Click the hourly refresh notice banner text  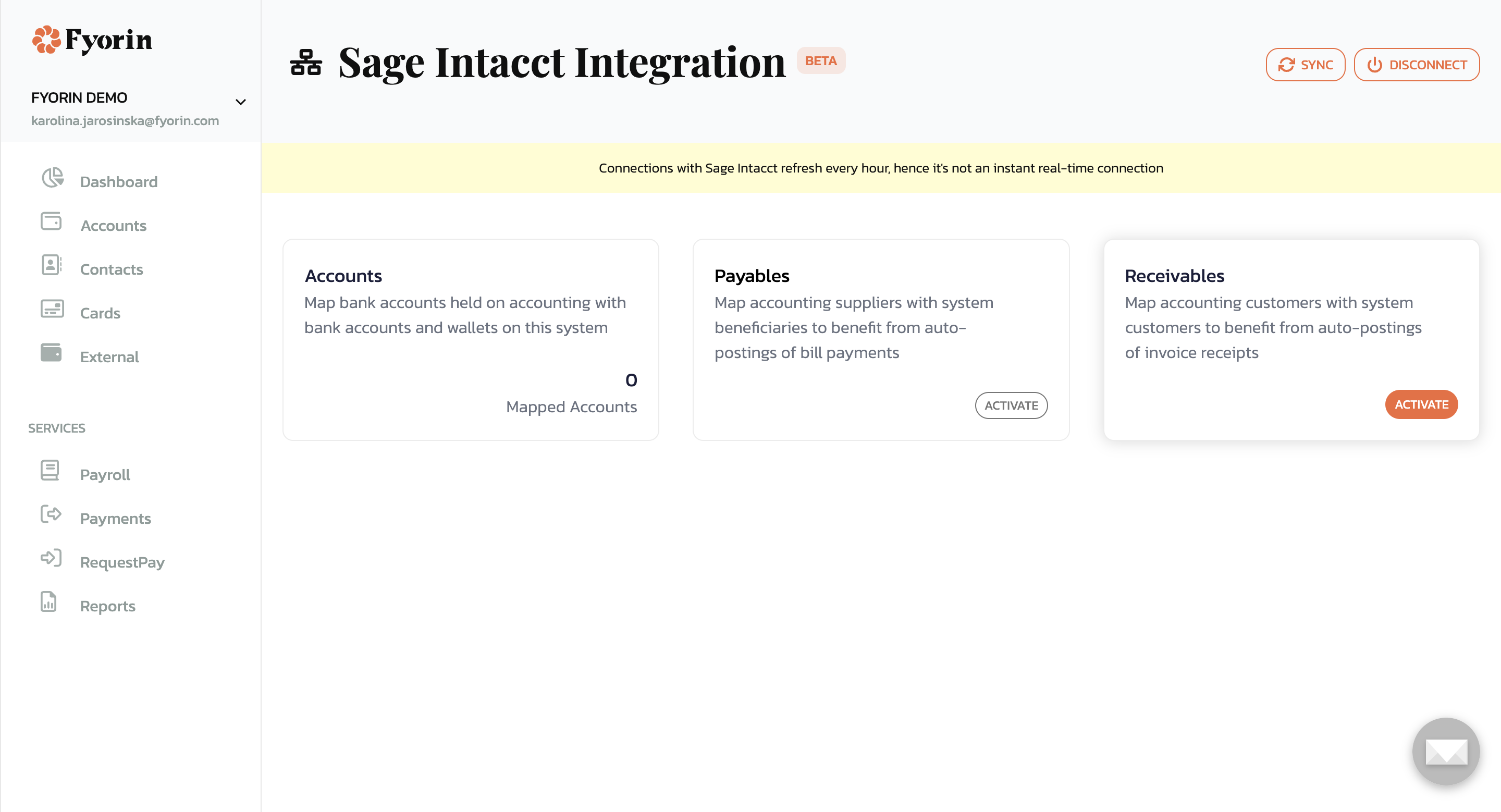pos(881,168)
